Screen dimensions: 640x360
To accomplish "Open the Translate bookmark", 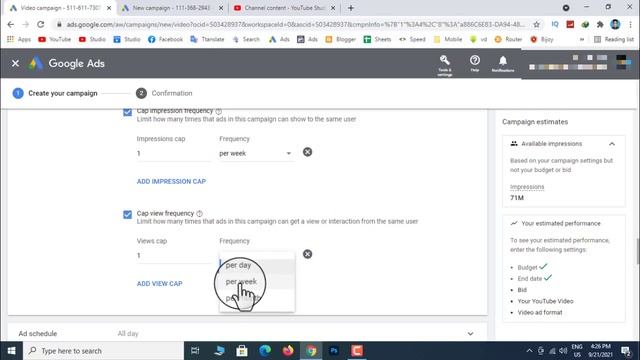I will point(207,39).
